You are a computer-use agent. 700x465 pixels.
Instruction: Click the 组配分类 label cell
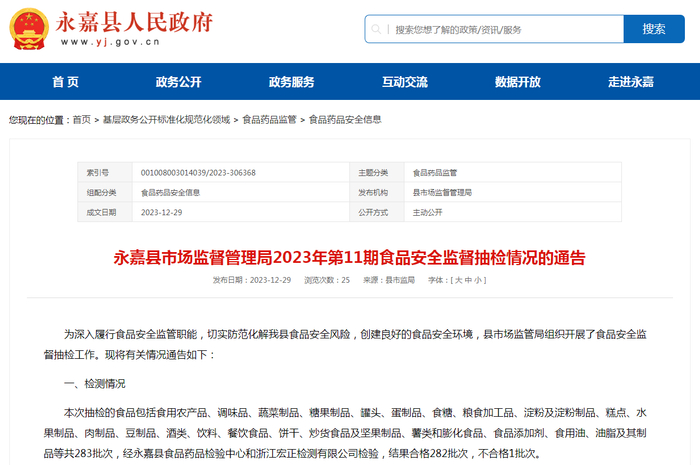pyautogui.click(x=105, y=192)
